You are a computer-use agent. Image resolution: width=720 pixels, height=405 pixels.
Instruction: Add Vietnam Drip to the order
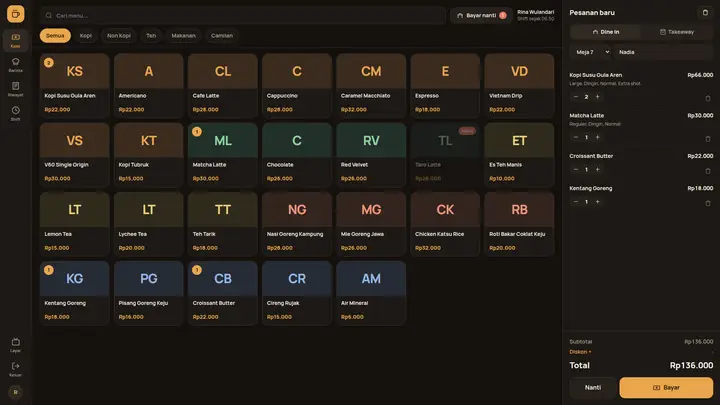(519, 85)
